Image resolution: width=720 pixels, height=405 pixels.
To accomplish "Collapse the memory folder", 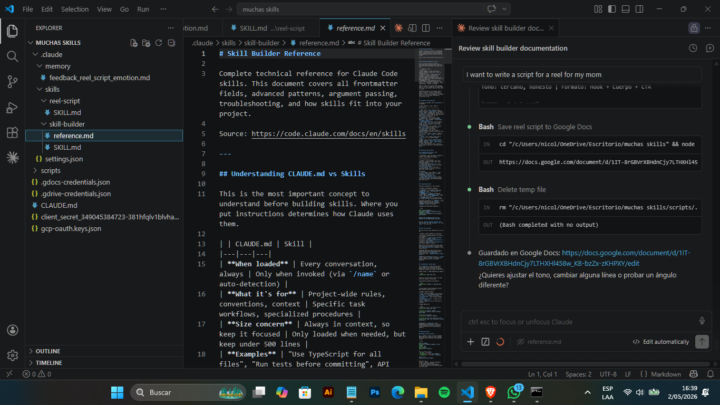I will point(39,66).
